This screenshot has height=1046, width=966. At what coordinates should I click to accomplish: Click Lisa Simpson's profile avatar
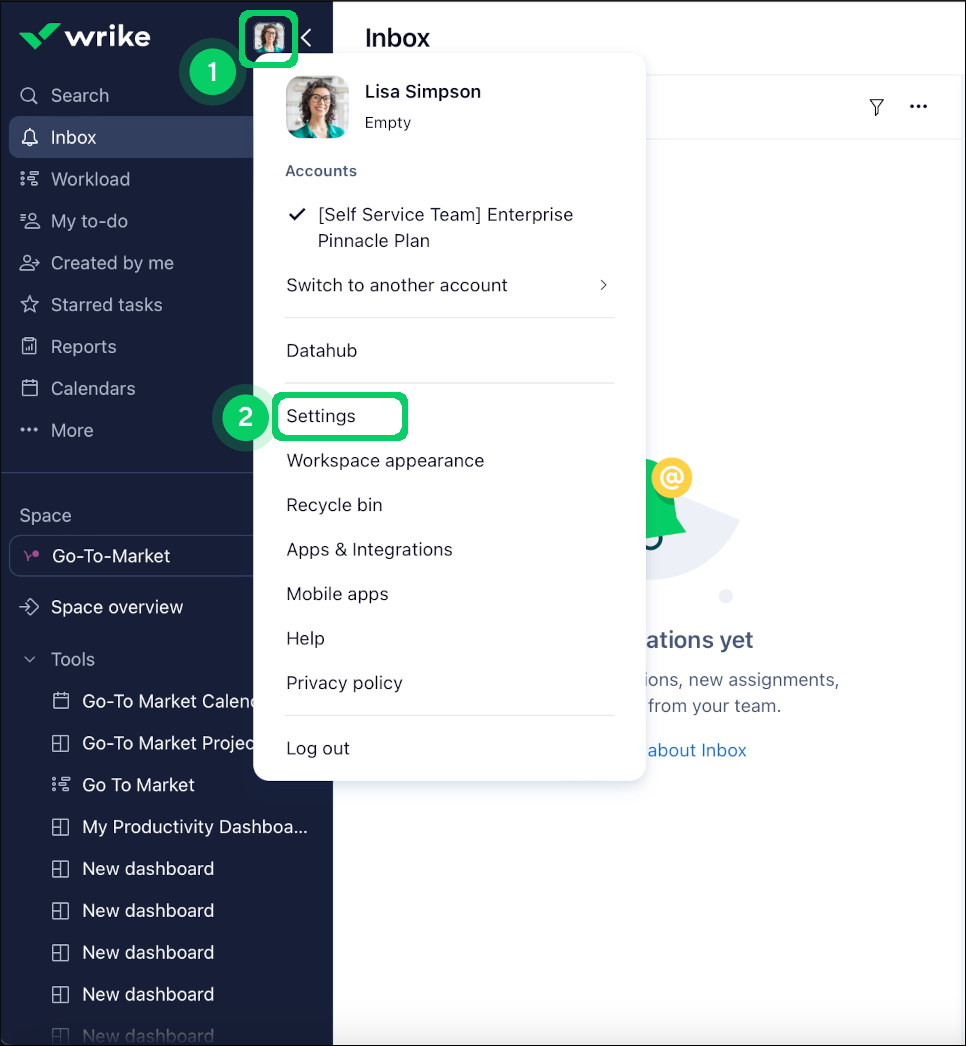(268, 38)
